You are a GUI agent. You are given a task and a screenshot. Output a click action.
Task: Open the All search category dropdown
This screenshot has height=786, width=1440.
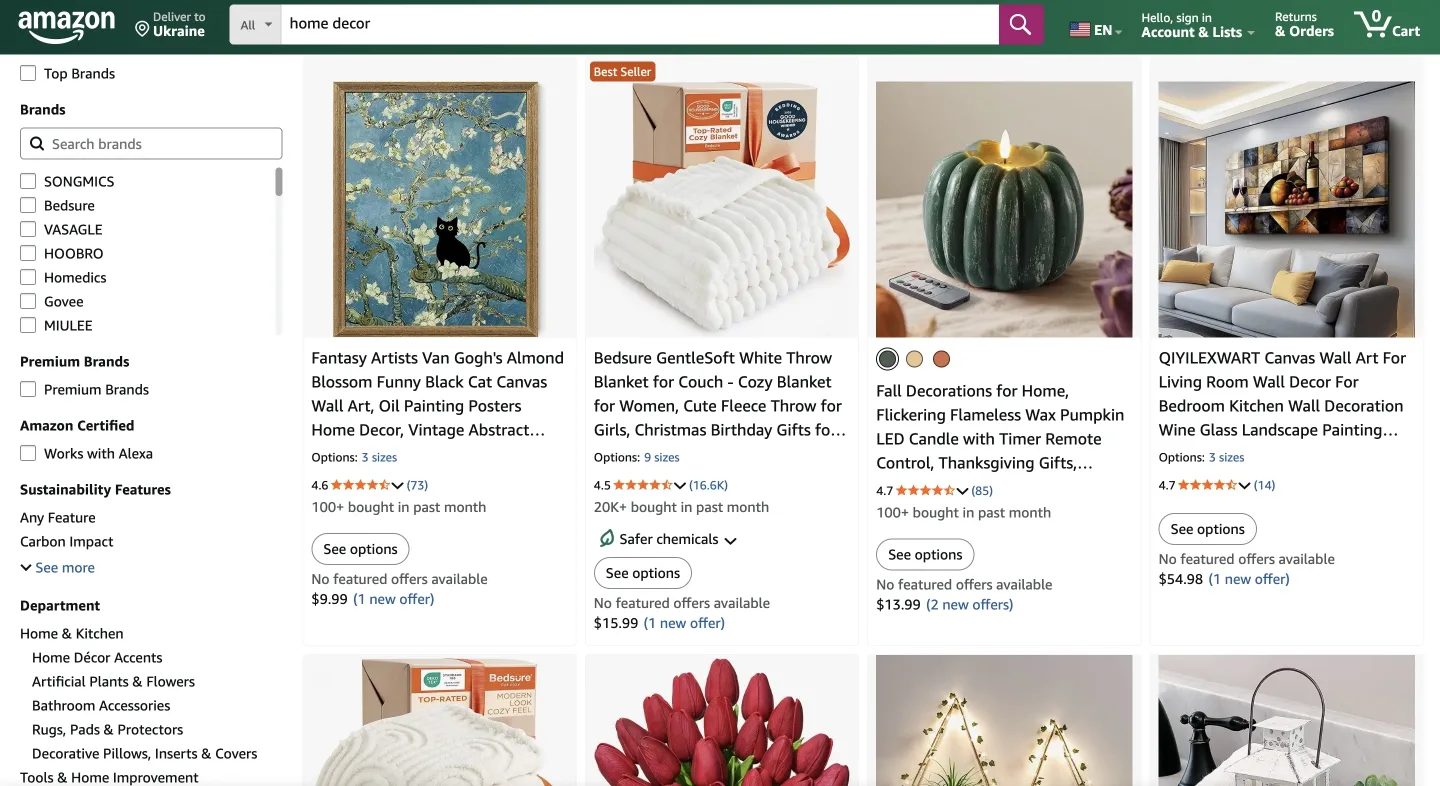pyautogui.click(x=254, y=23)
